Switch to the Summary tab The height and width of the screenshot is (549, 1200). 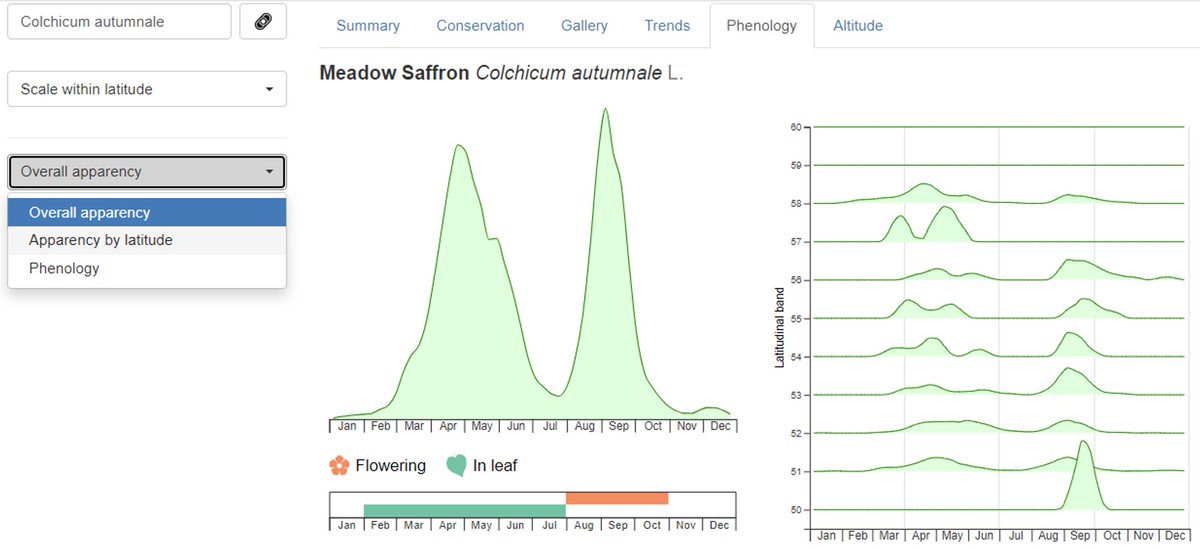[x=368, y=26]
